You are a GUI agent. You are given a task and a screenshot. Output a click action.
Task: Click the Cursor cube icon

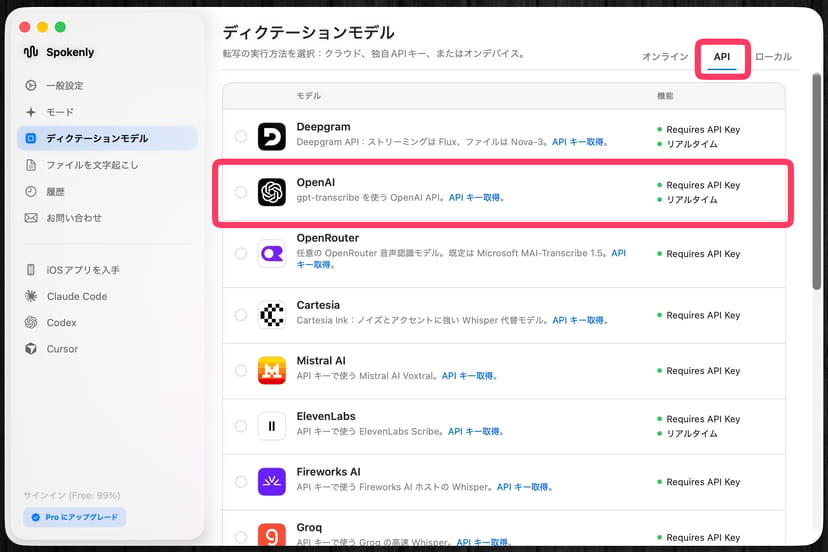point(31,349)
